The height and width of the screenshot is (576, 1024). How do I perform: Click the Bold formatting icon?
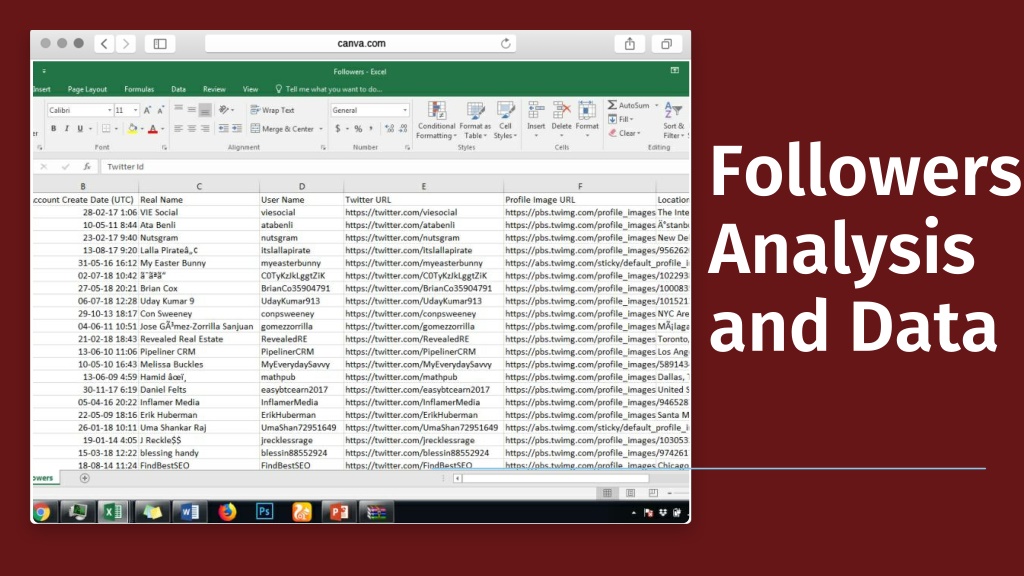click(x=54, y=129)
